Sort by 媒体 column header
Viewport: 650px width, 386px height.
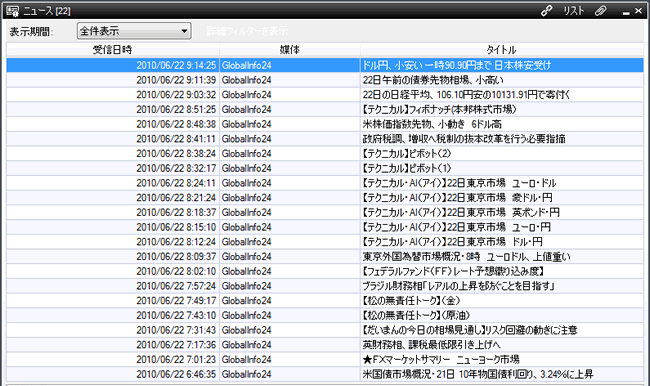point(290,50)
